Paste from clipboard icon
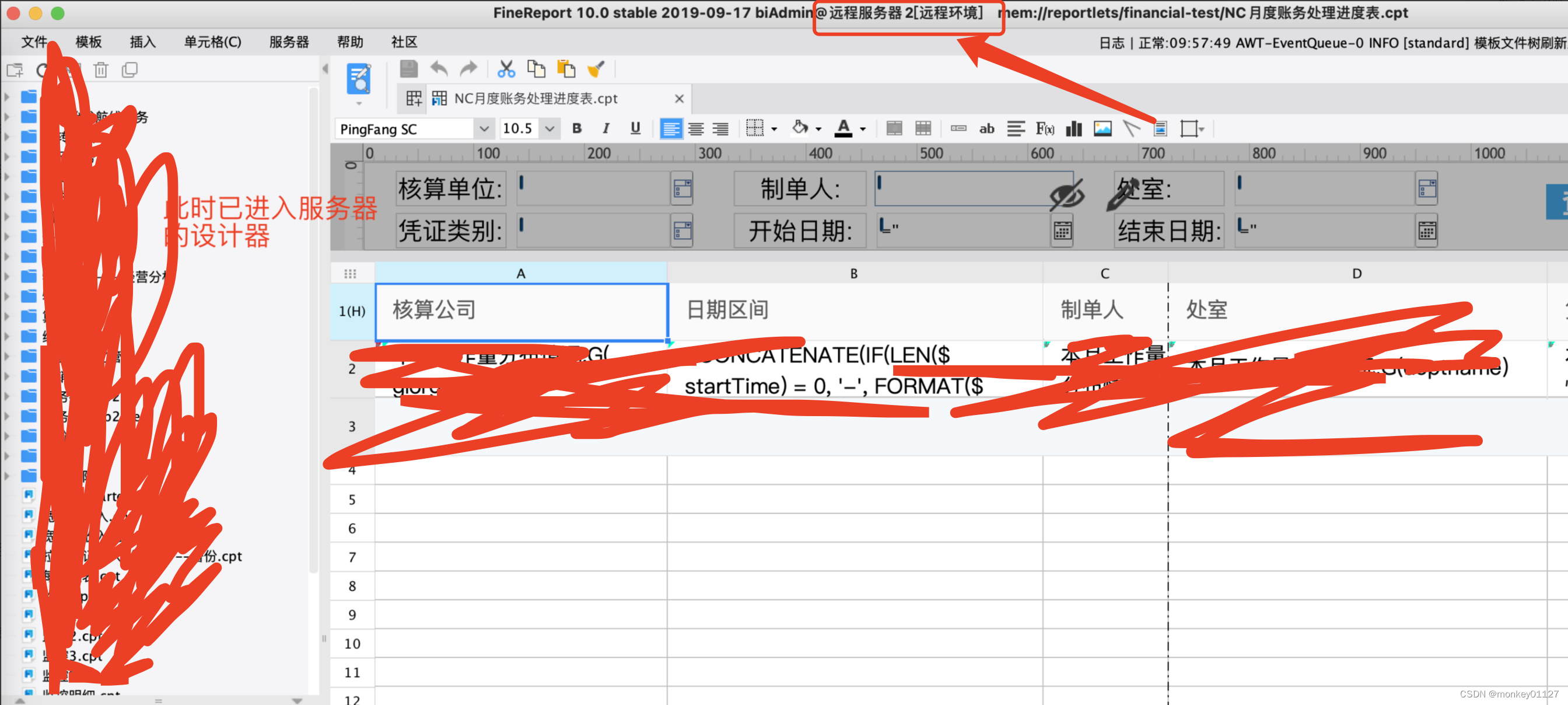Viewport: 1568px width, 705px height. coord(566,69)
